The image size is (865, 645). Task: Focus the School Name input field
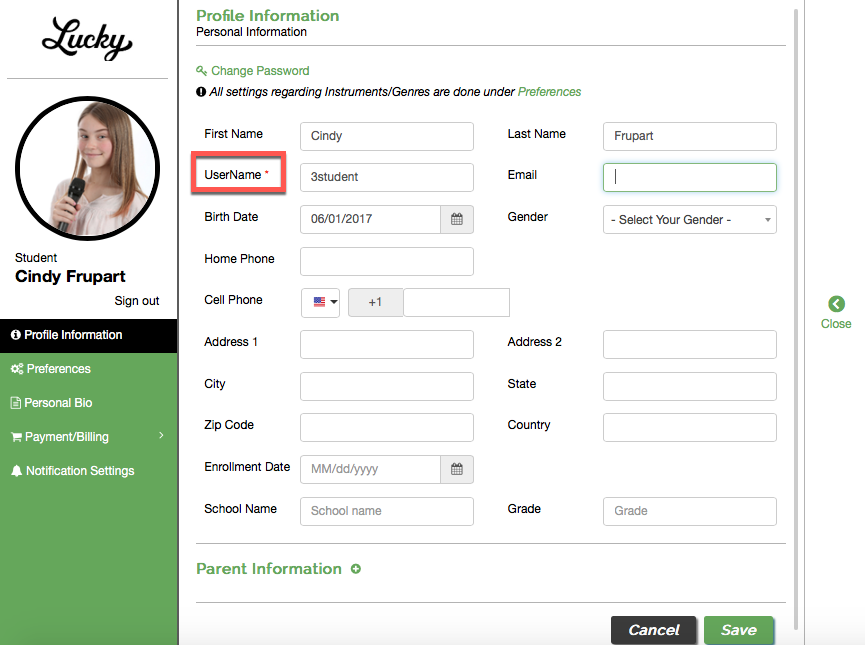coord(386,511)
